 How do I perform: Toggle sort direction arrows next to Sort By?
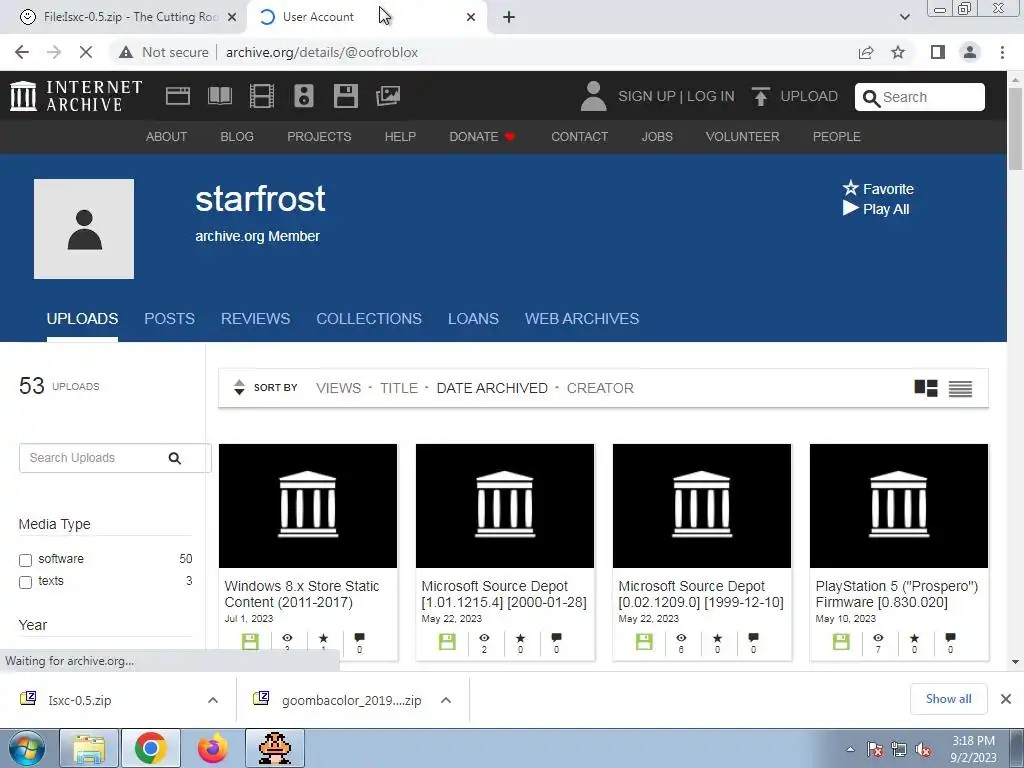click(x=239, y=387)
